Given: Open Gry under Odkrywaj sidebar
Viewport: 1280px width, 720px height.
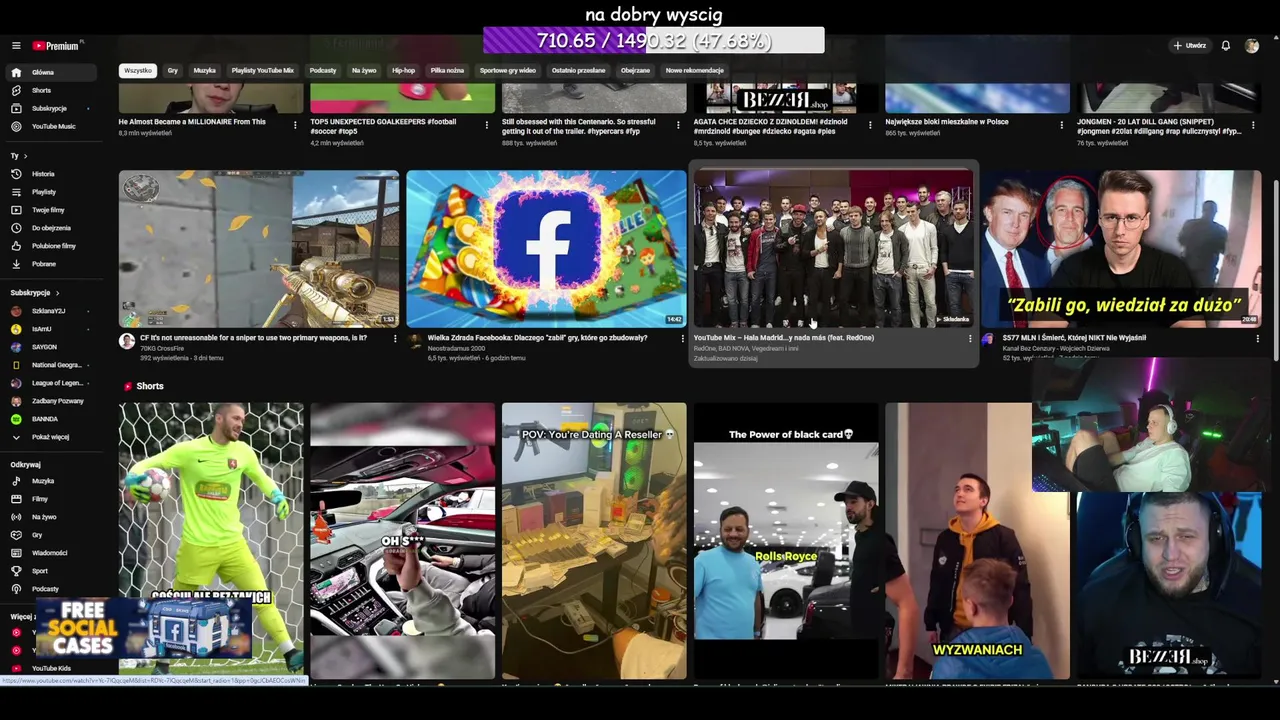Looking at the screenshot, I should pos(50,535).
